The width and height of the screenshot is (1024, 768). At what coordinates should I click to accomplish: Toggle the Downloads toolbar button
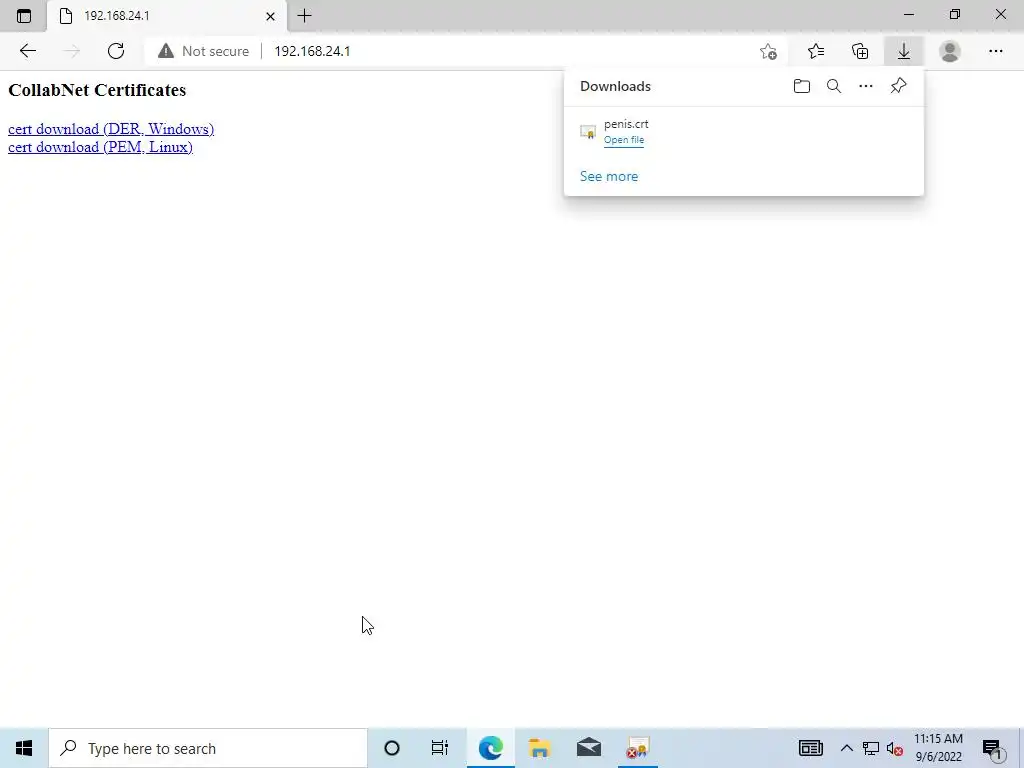[x=904, y=51]
